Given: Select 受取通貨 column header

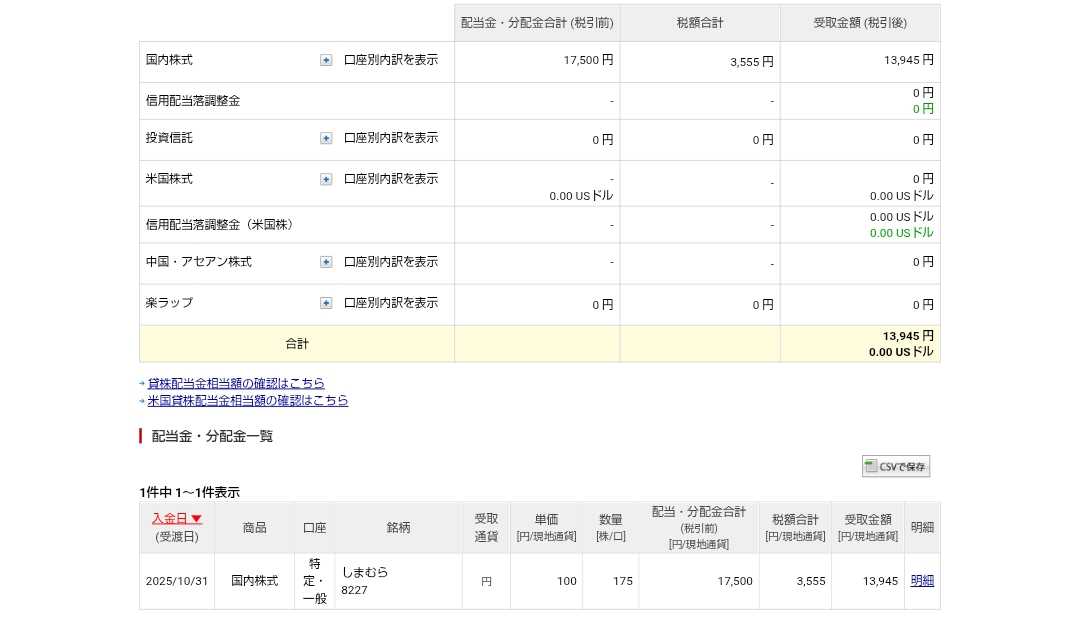Looking at the screenshot, I should tap(486, 528).
